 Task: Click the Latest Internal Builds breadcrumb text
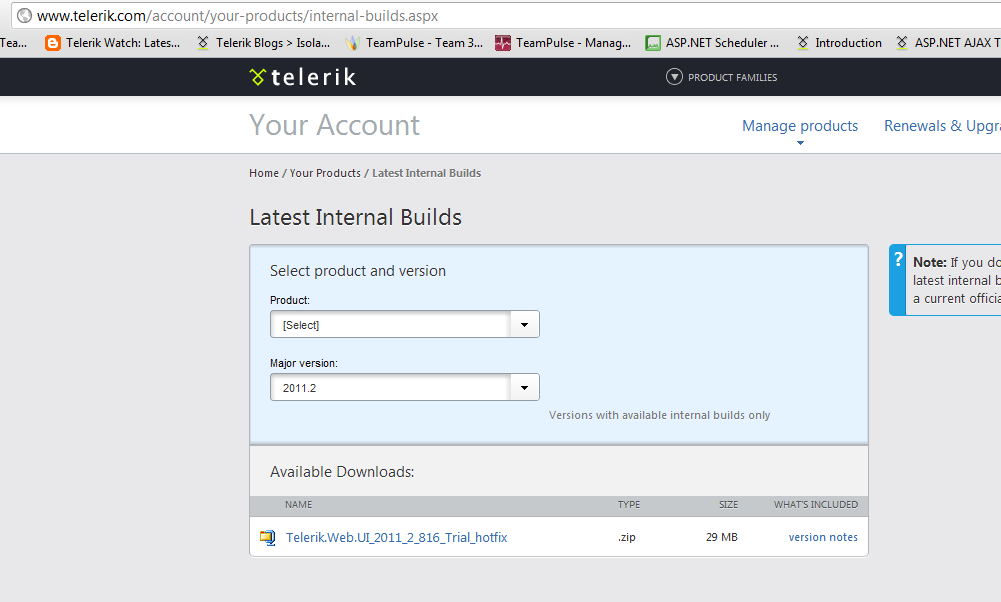426,173
